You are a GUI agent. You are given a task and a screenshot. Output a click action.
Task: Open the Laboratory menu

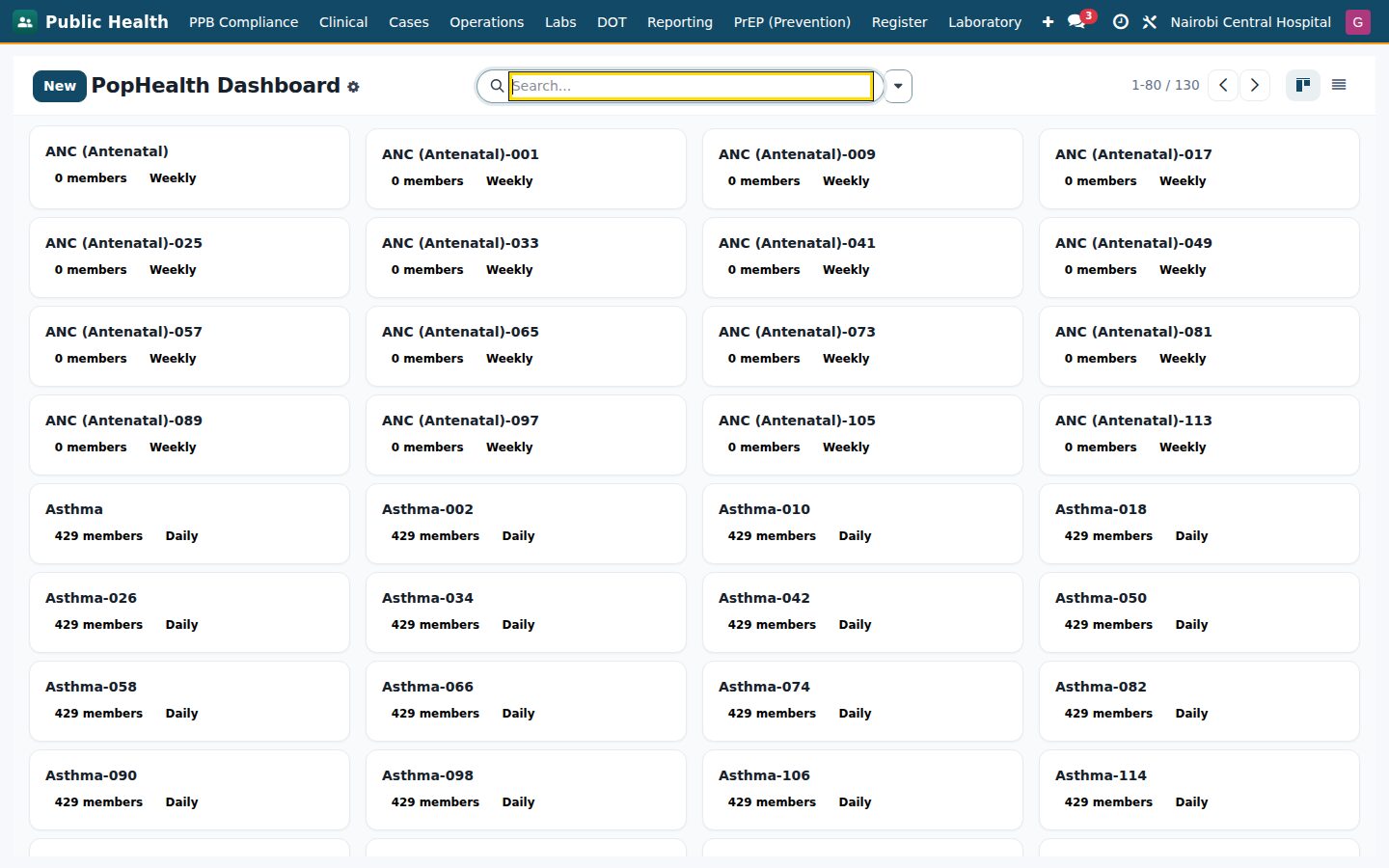[x=985, y=21]
